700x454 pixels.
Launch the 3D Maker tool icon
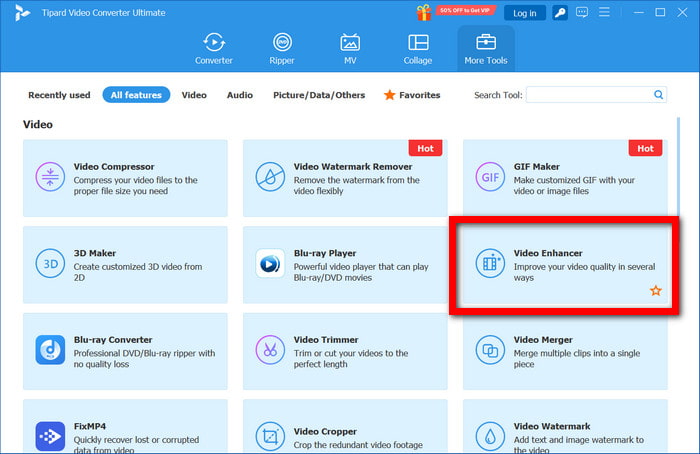pyautogui.click(x=50, y=263)
